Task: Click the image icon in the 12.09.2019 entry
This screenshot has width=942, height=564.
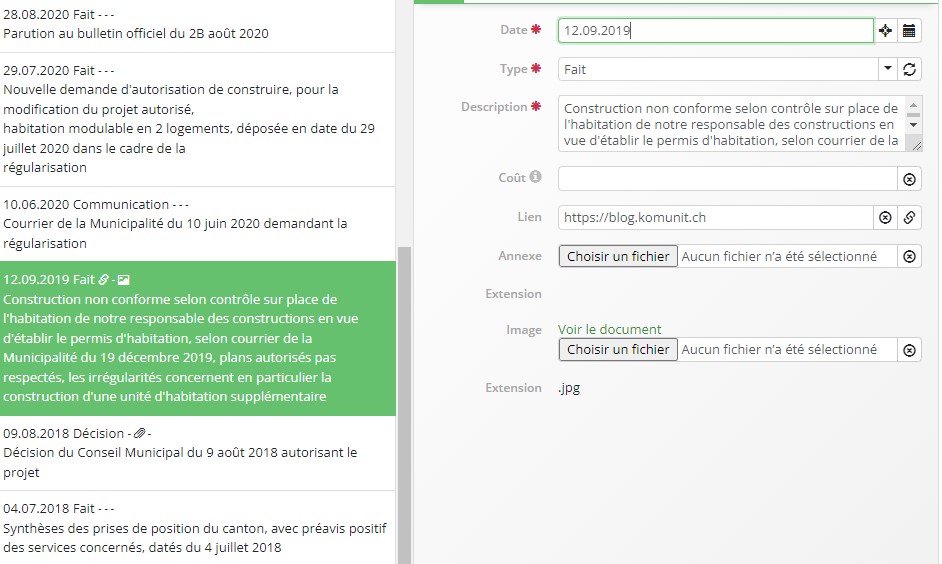Action: pos(124,279)
